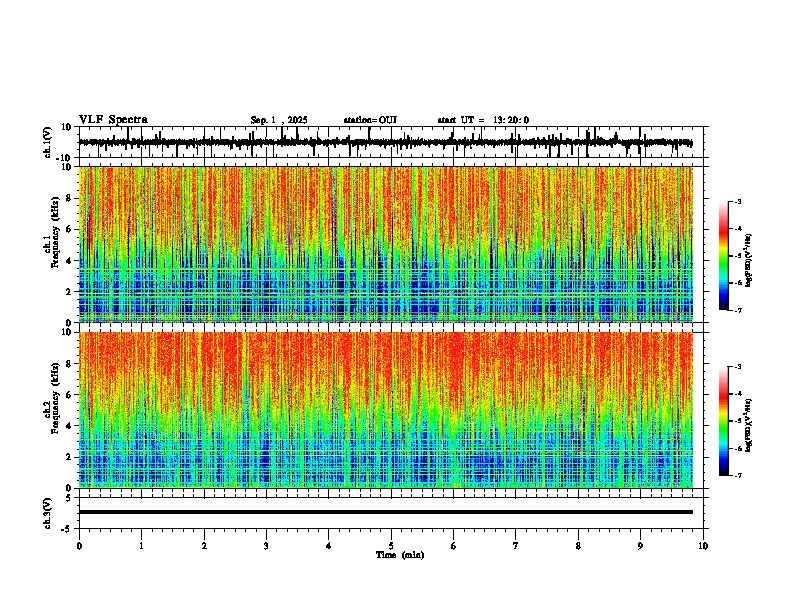
Task: Select the "ch.1(V)" axis label
Action: 48,142
